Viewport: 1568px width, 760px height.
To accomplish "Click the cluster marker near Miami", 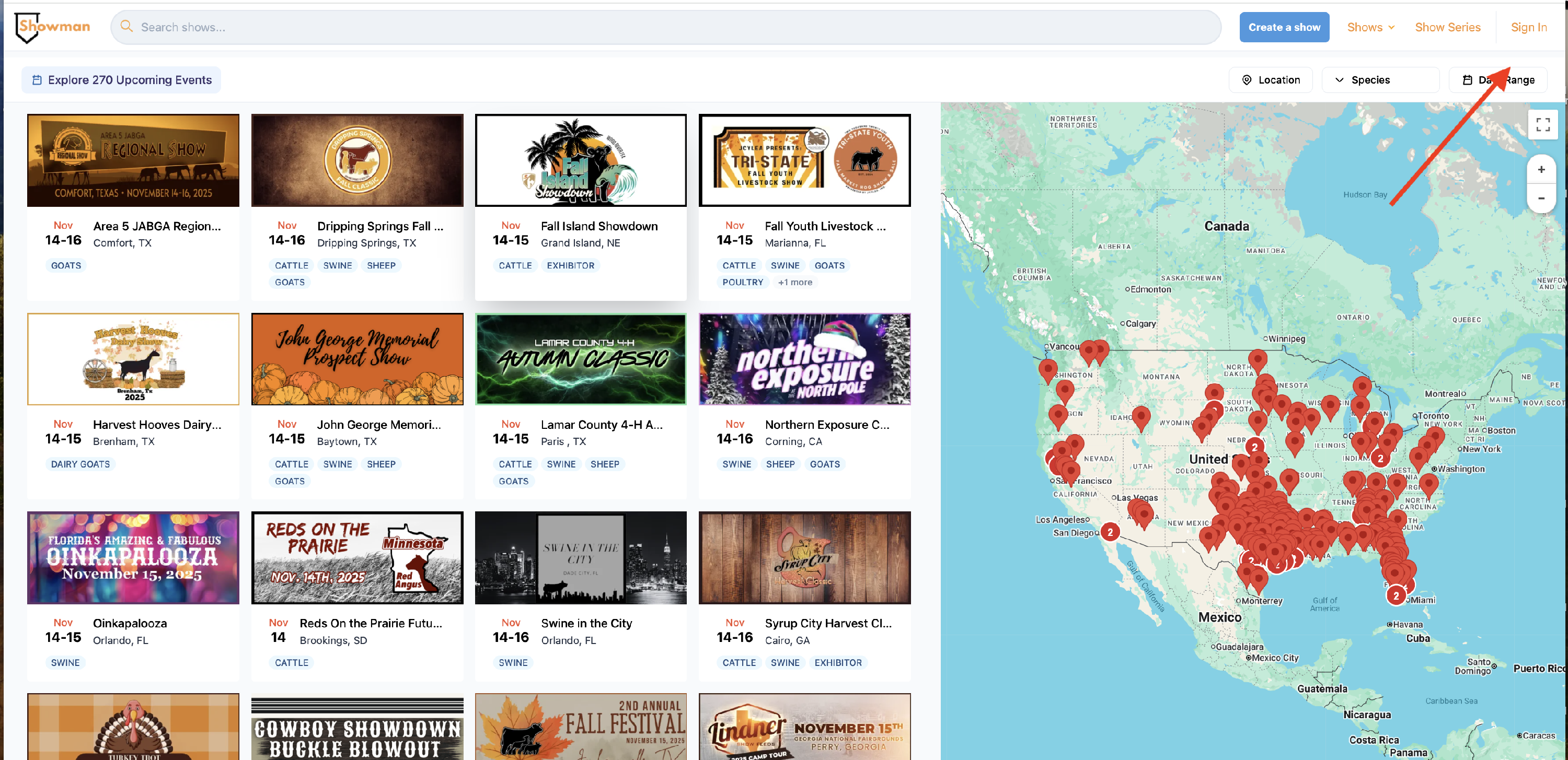I will [1396, 595].
